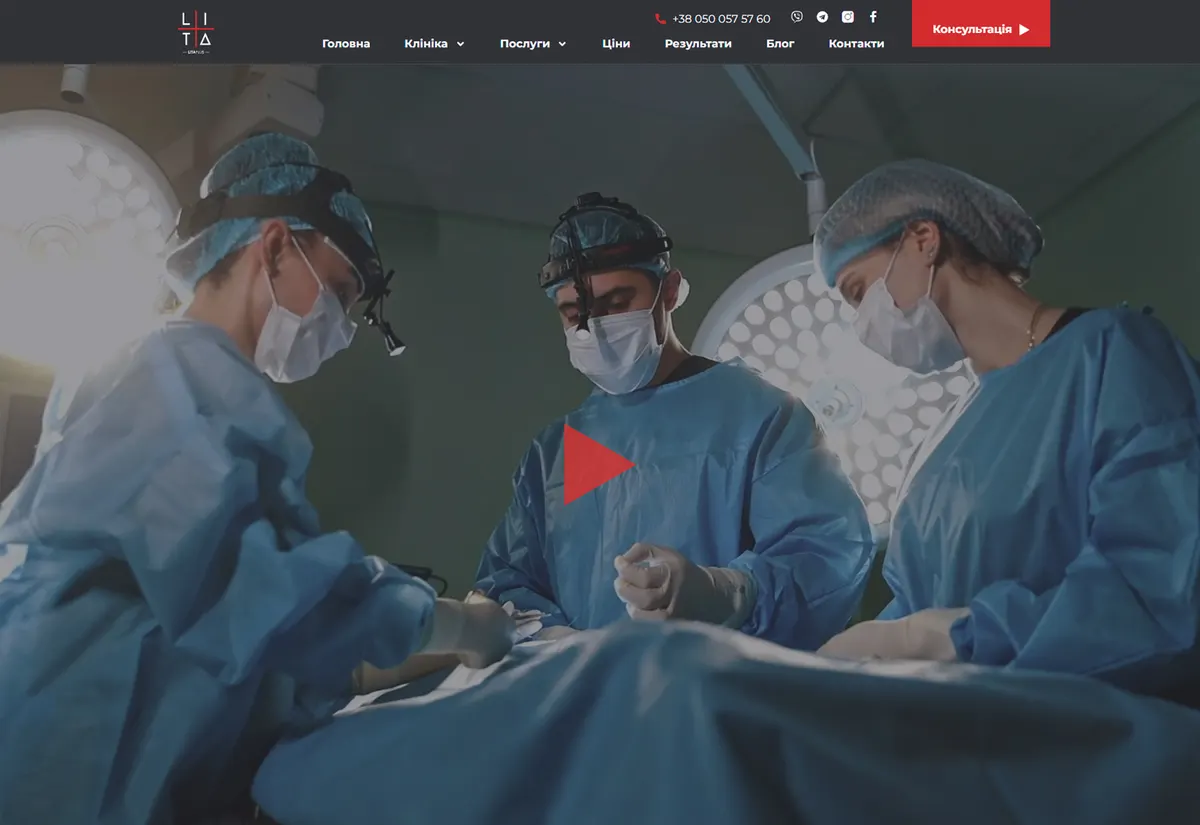1200x825 pixels.
Task: Open the Результати menu item
Action: (x=698, y=44)
